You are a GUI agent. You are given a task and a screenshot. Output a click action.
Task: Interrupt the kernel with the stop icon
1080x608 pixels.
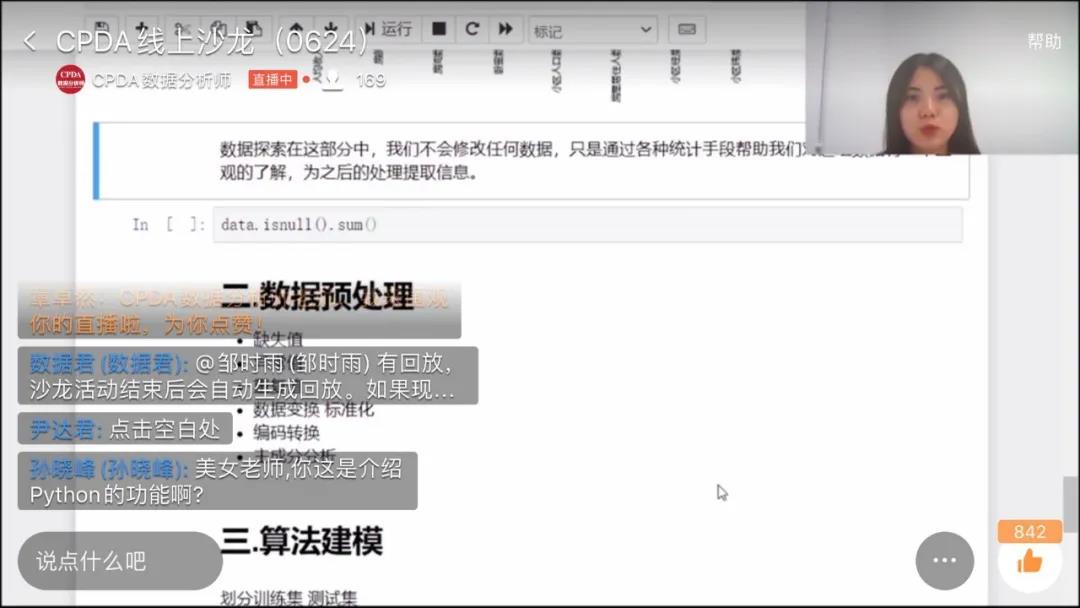click(x=439, y=29)
